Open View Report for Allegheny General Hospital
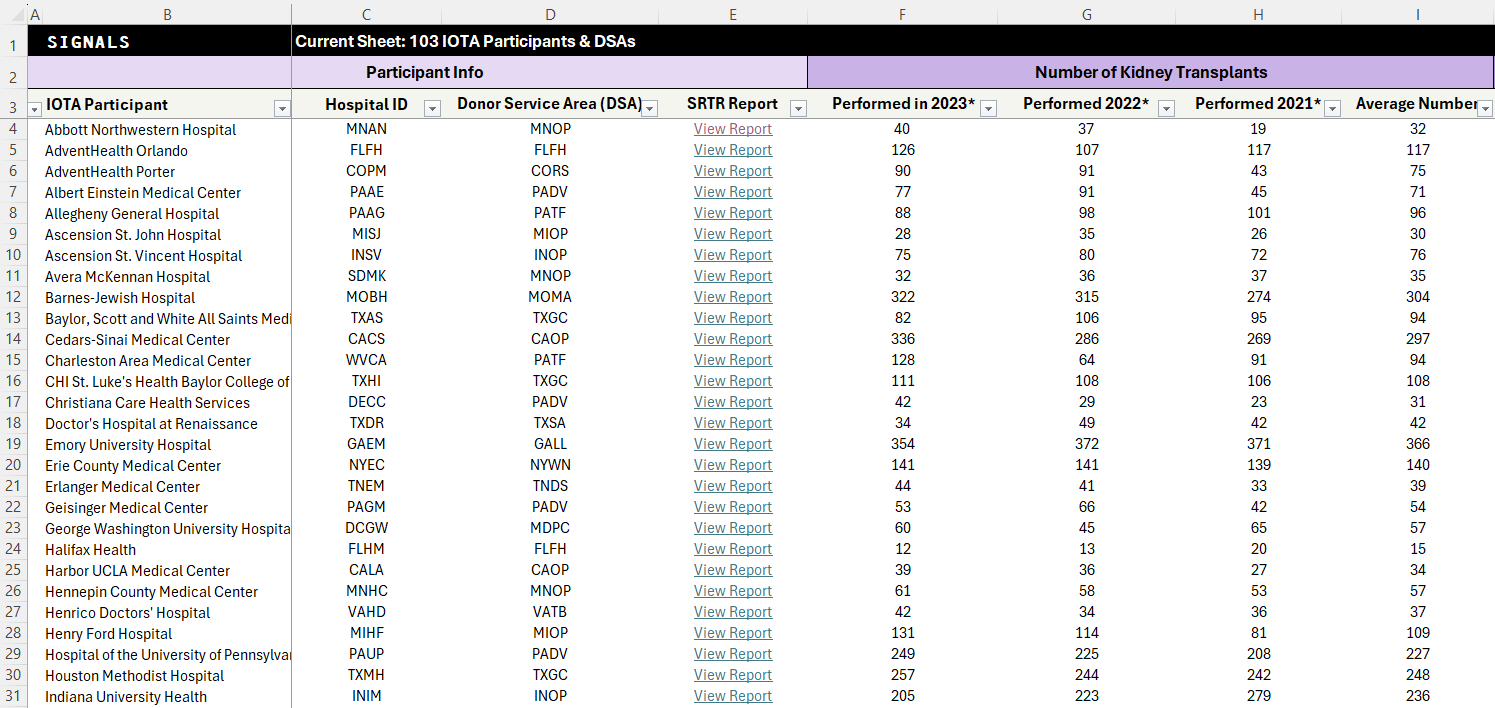1495x708 pixels. click(733, 213)
